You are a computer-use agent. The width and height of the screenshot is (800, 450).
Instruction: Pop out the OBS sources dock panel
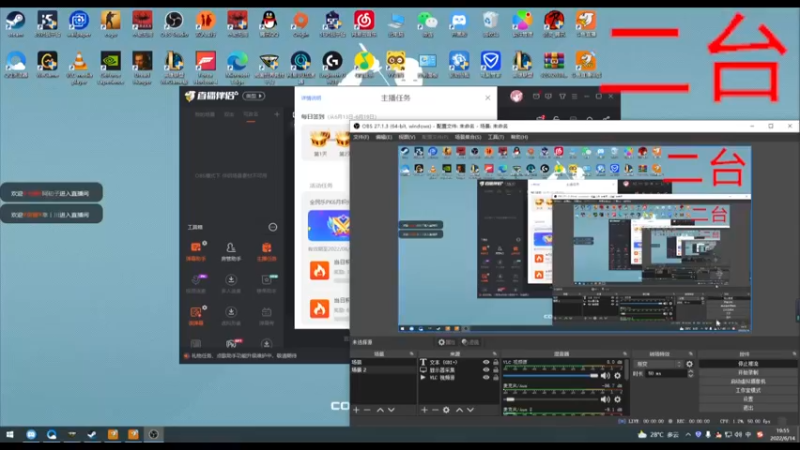[494, 354]
